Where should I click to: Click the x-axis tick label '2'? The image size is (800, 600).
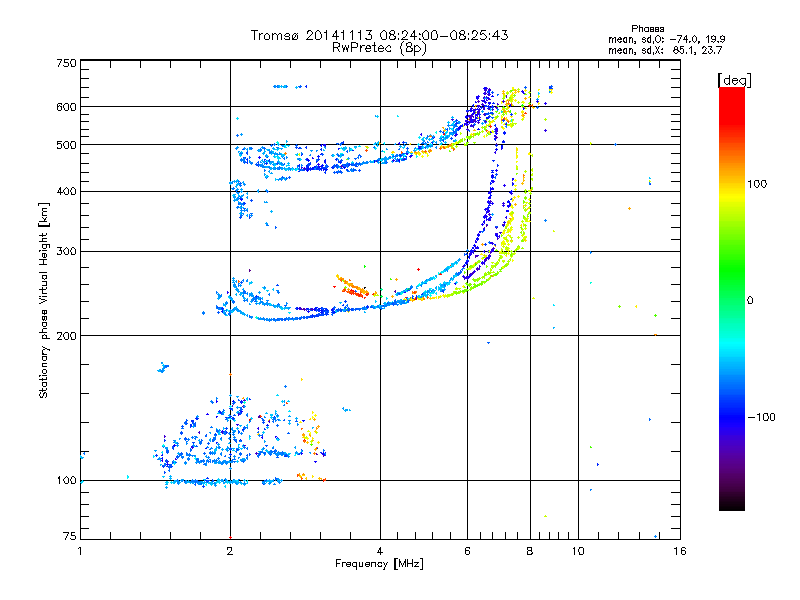pos(230,551)
